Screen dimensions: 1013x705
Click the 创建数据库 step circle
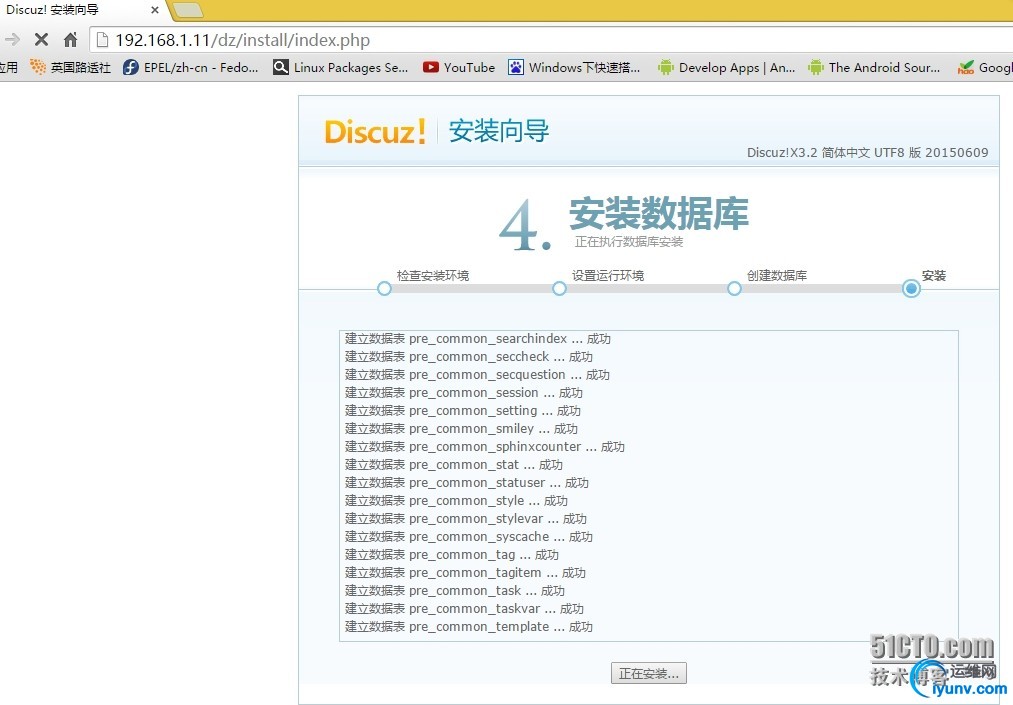[735, 288]
